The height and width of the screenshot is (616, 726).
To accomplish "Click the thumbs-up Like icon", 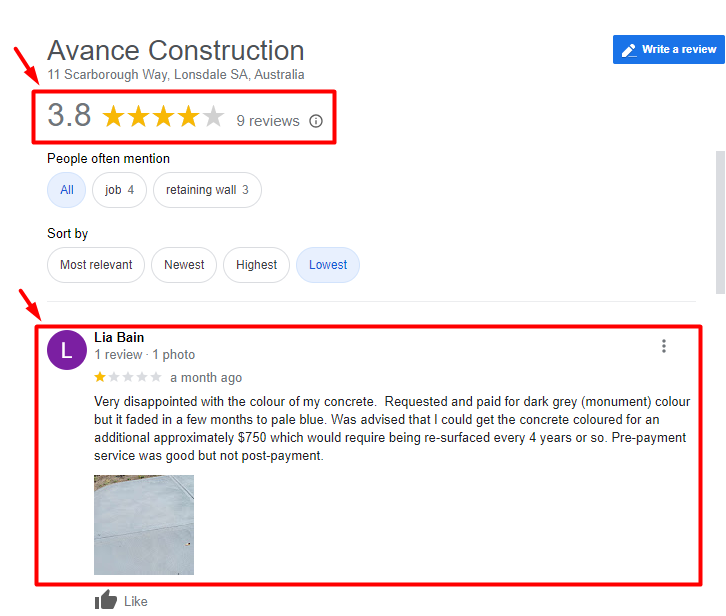I will tap(106, 600).
